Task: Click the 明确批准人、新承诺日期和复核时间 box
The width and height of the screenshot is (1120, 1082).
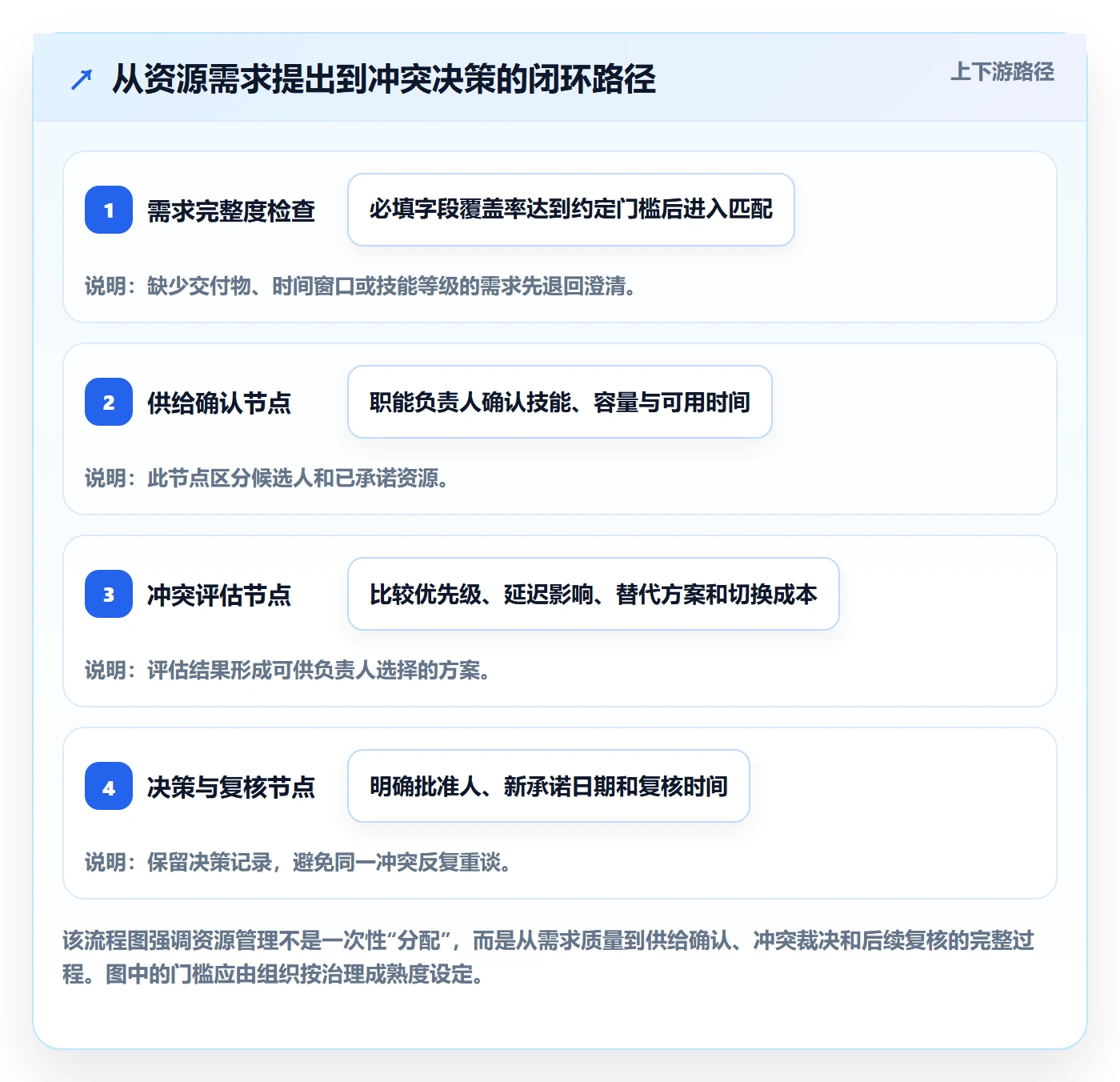Action: (549, 786)
